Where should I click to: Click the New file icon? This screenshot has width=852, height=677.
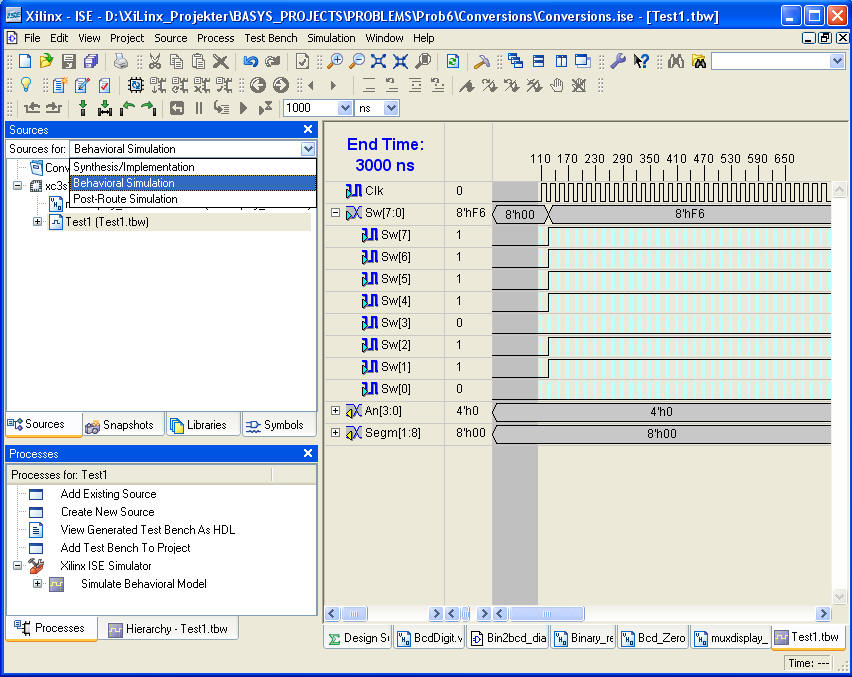[25, 61]
